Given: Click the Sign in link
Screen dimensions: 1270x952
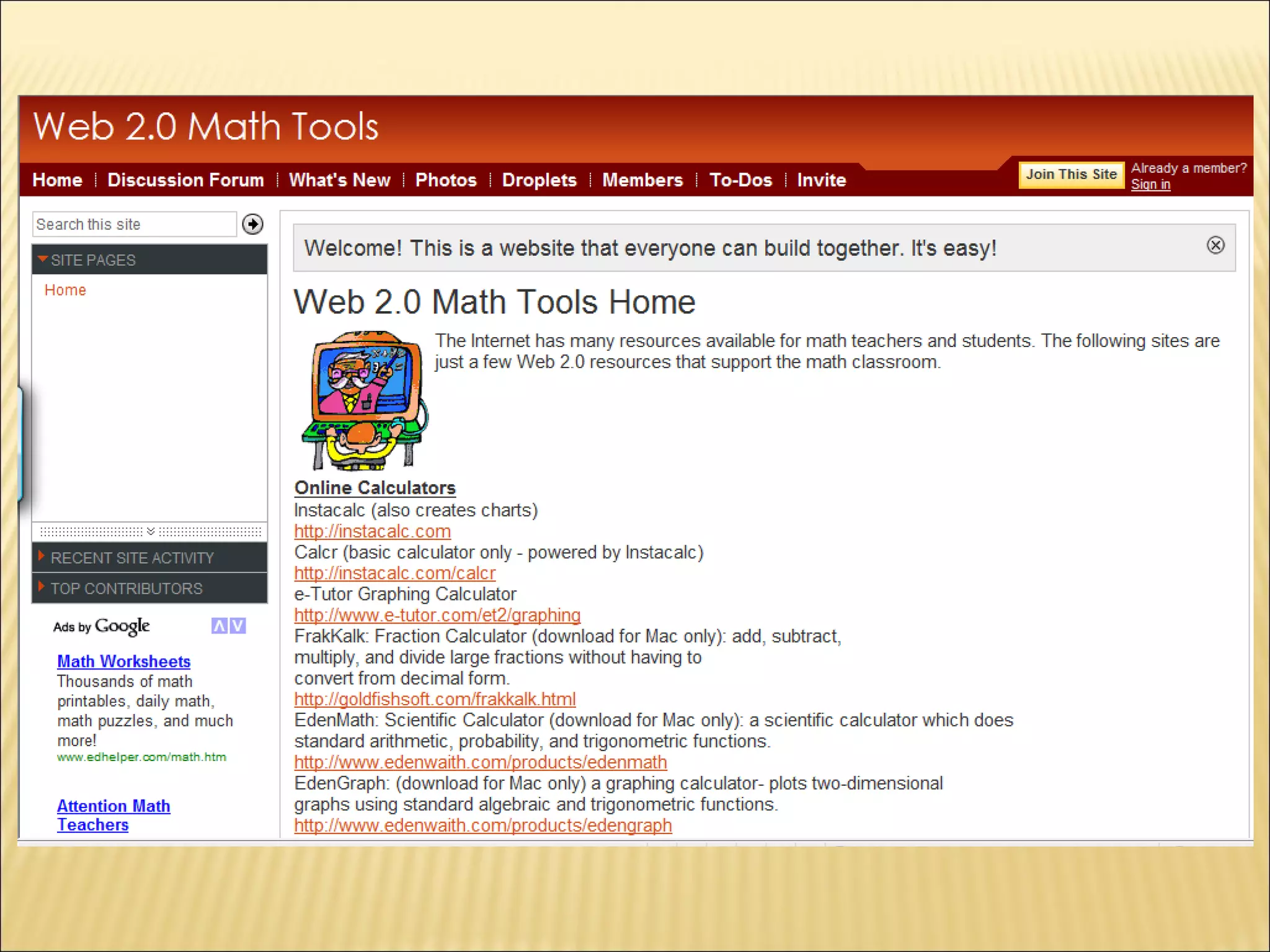Looking at the screenshot, I should (x=1150, y=185).
